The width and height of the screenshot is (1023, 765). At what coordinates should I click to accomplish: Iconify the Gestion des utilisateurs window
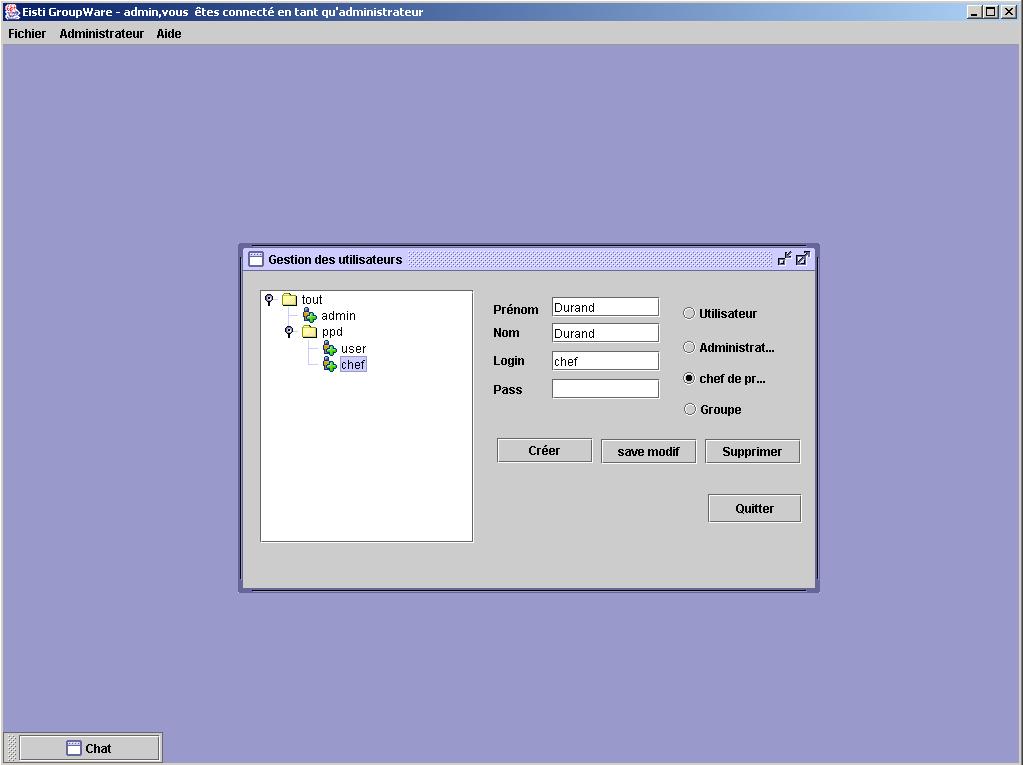coord(785,259)
